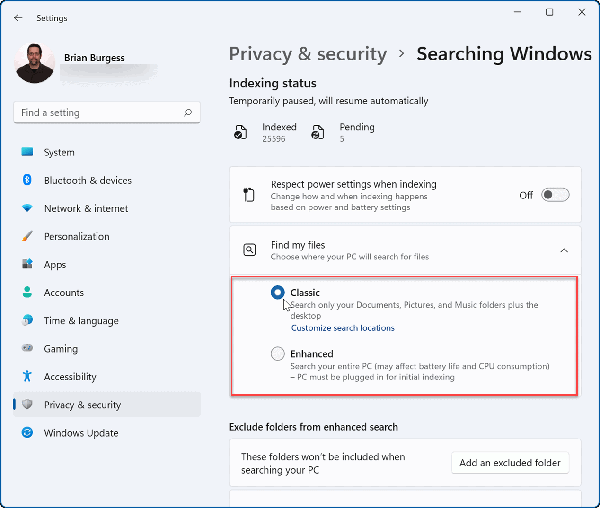Collapse the Find my files section
600x508 pixels.
point(564,251)
